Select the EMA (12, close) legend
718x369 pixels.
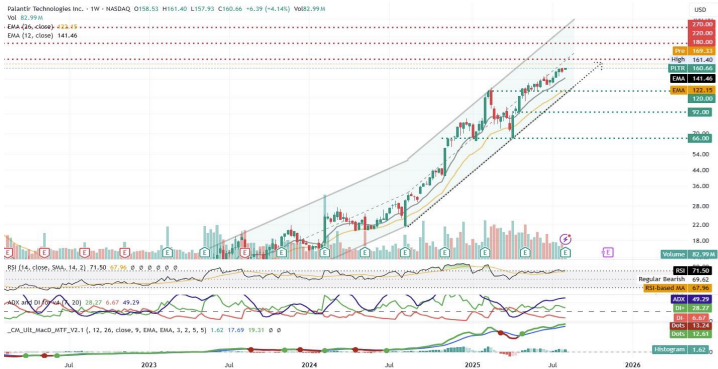[30, 35]
